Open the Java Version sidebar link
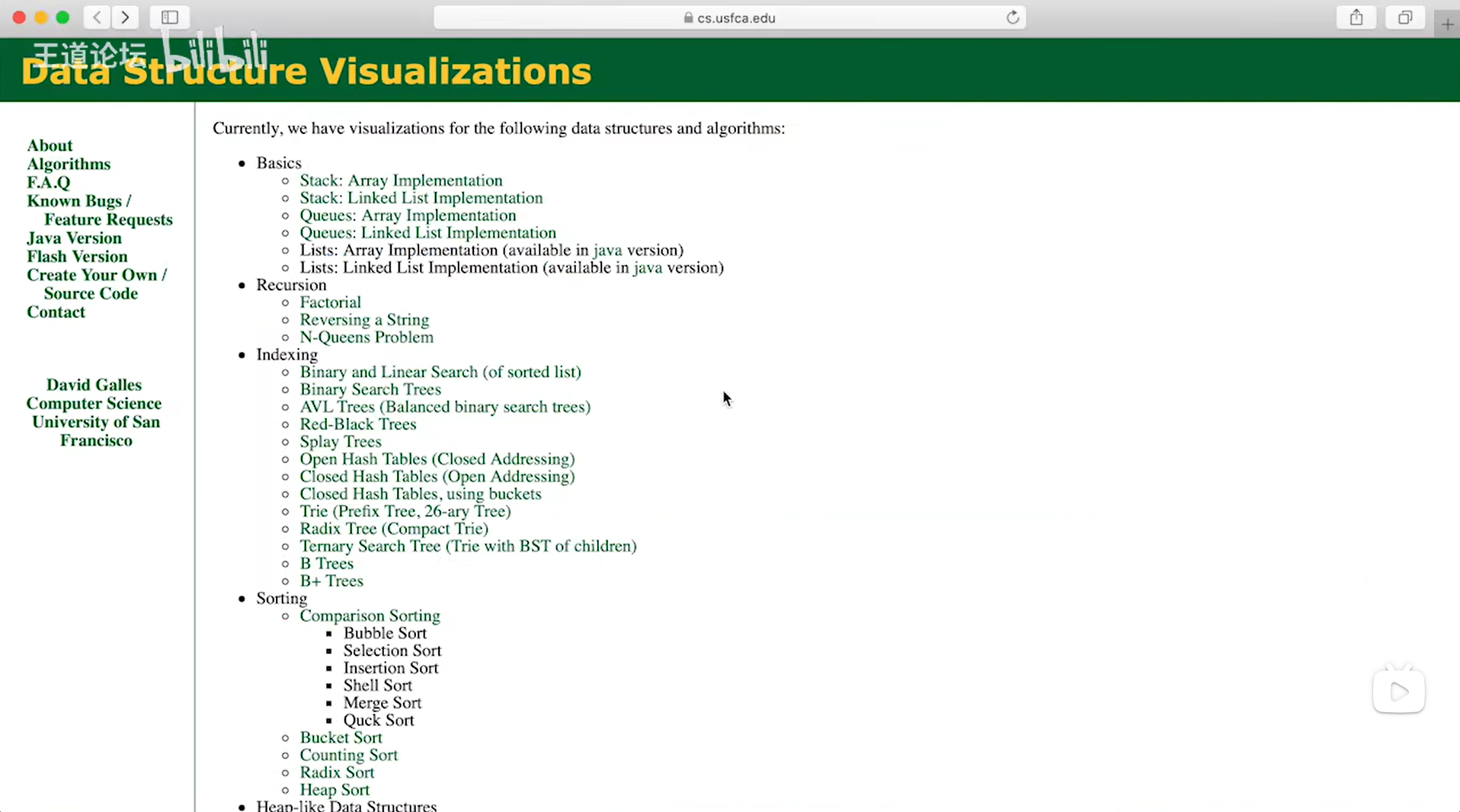The image size is (1460, 812). point(74,238)
